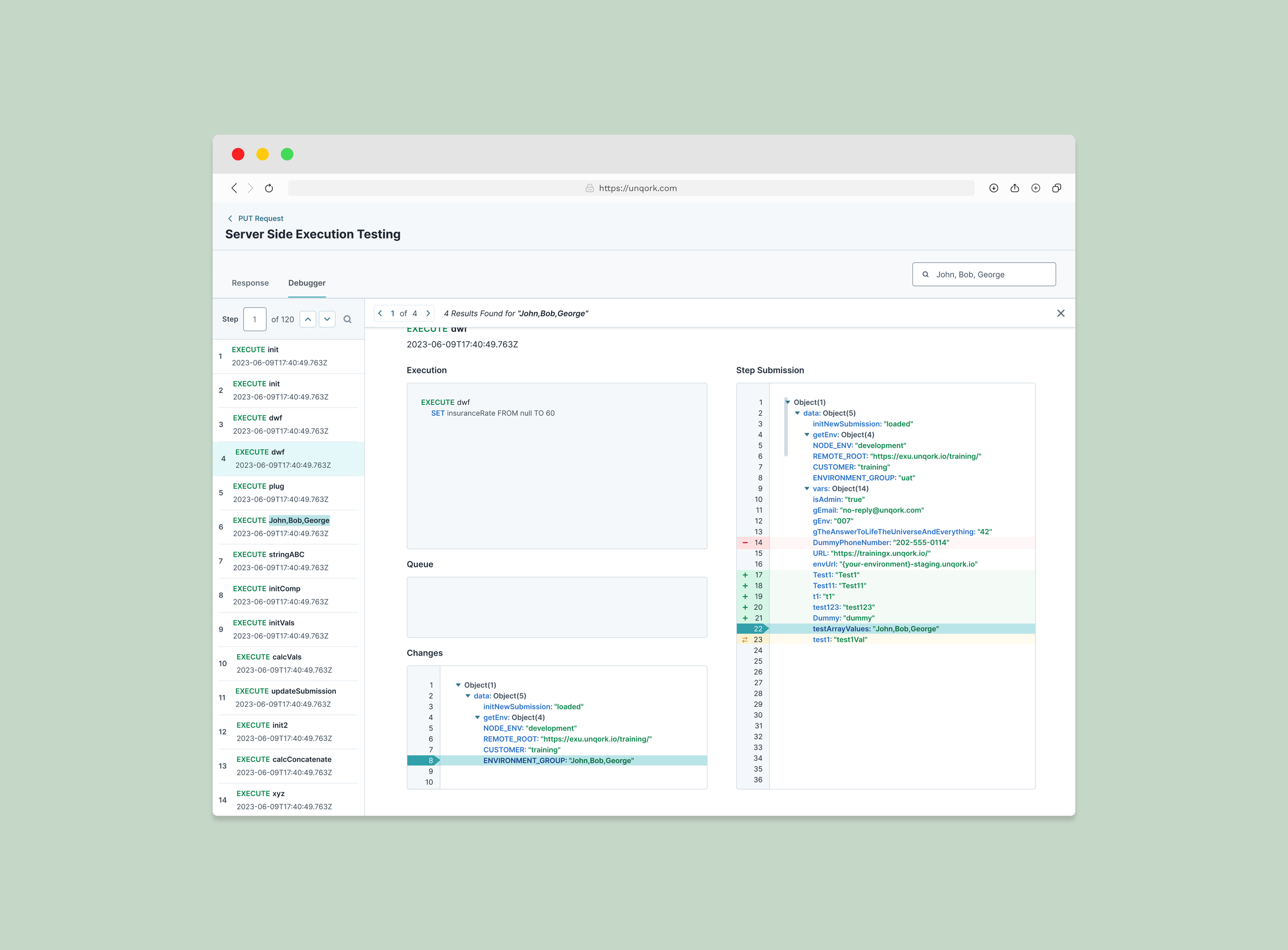Image resolution: width=1288 pixels, height=950 pixels.
Task: Click the Step number input field
Action: [254, 319]
